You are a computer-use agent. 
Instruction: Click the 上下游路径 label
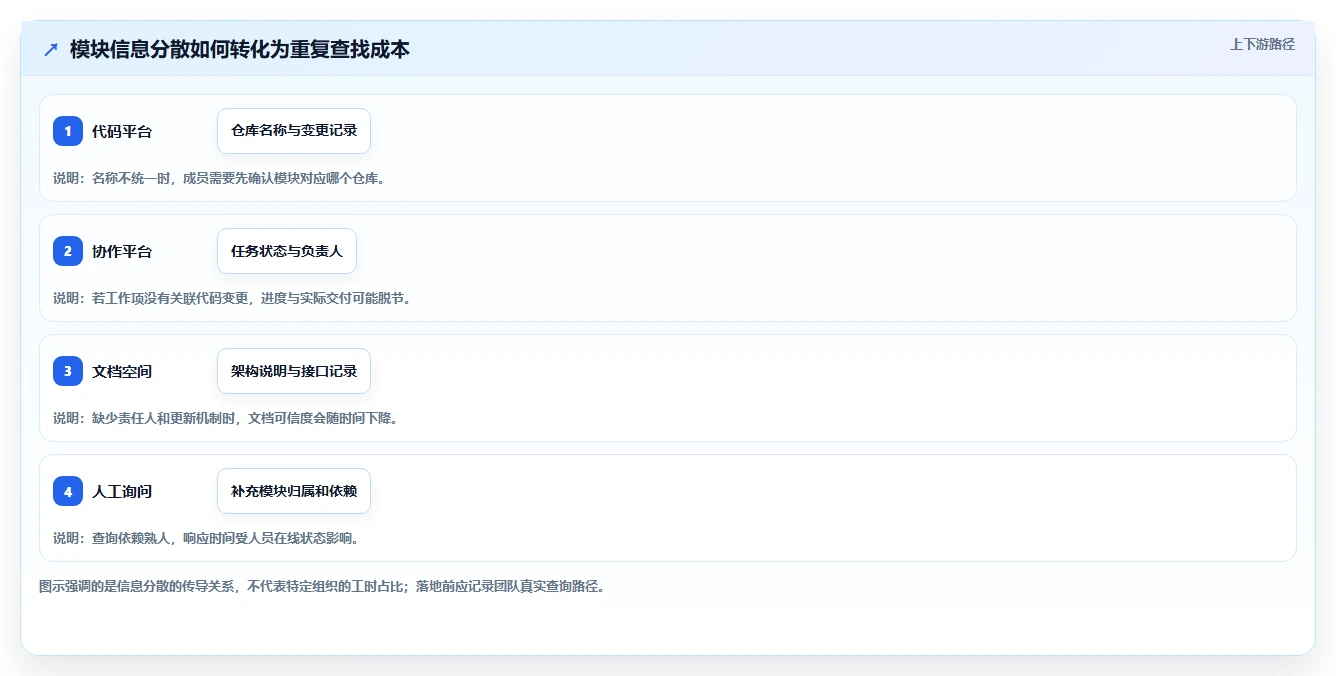click(1262, 44)
